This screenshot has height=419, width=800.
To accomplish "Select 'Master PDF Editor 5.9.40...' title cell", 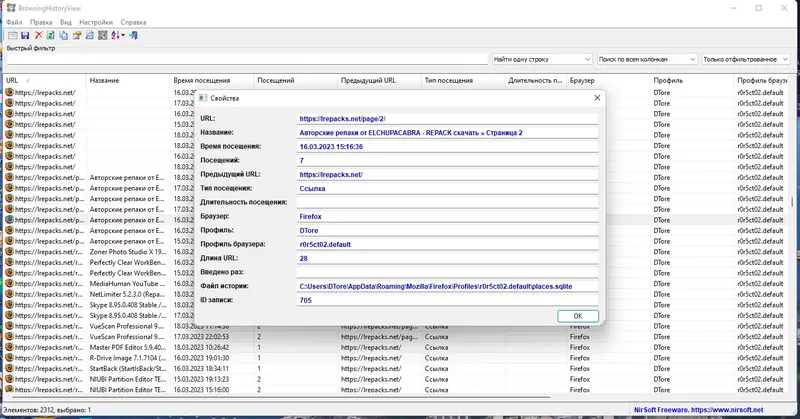I will [128, 347].
